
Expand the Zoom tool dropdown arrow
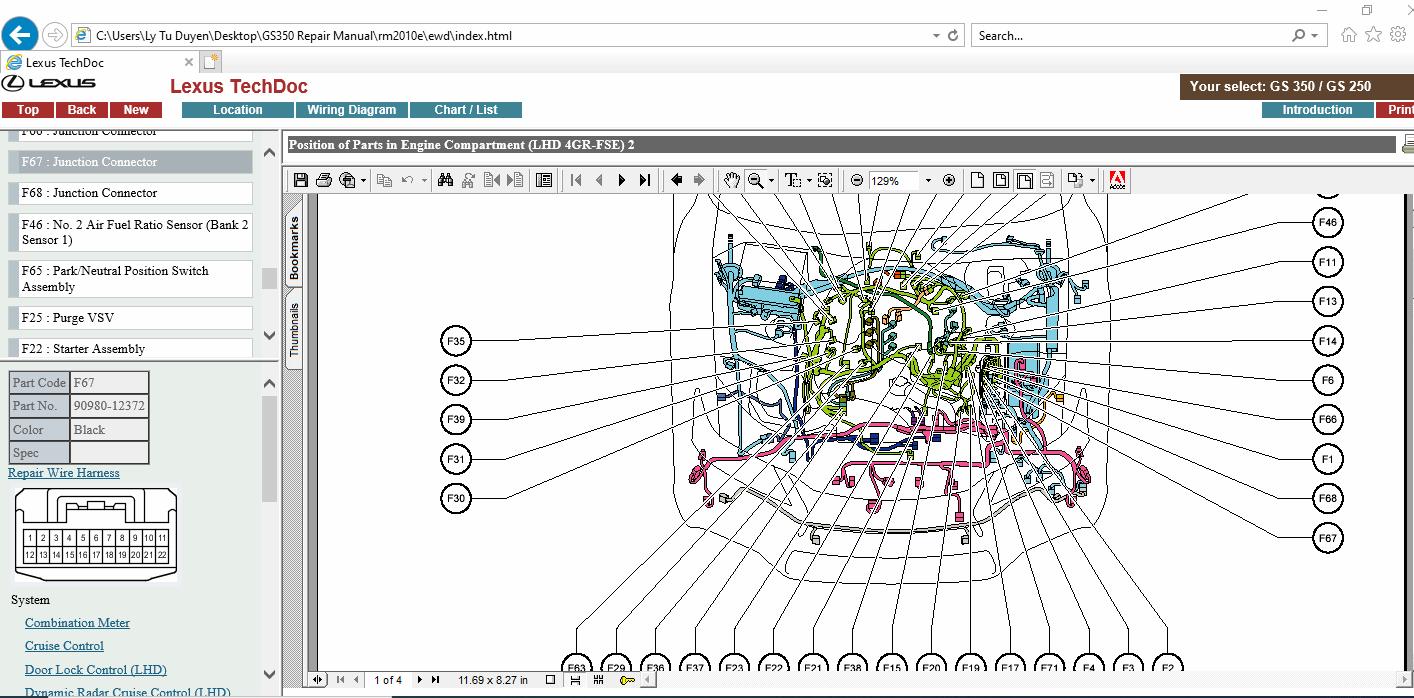[771, 181]
